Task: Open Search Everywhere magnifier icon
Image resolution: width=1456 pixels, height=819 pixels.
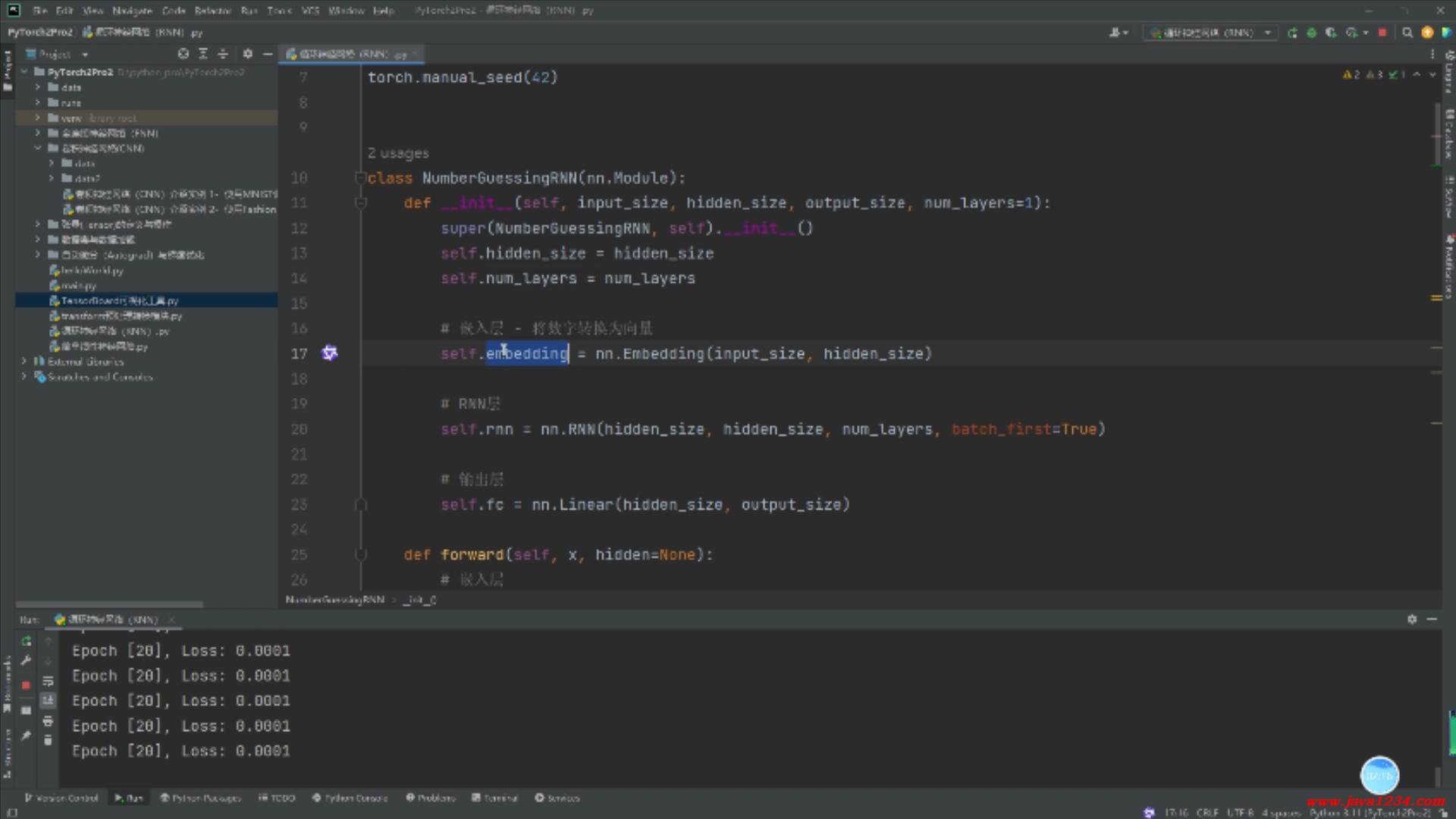Action: (x=1407, y=33)
